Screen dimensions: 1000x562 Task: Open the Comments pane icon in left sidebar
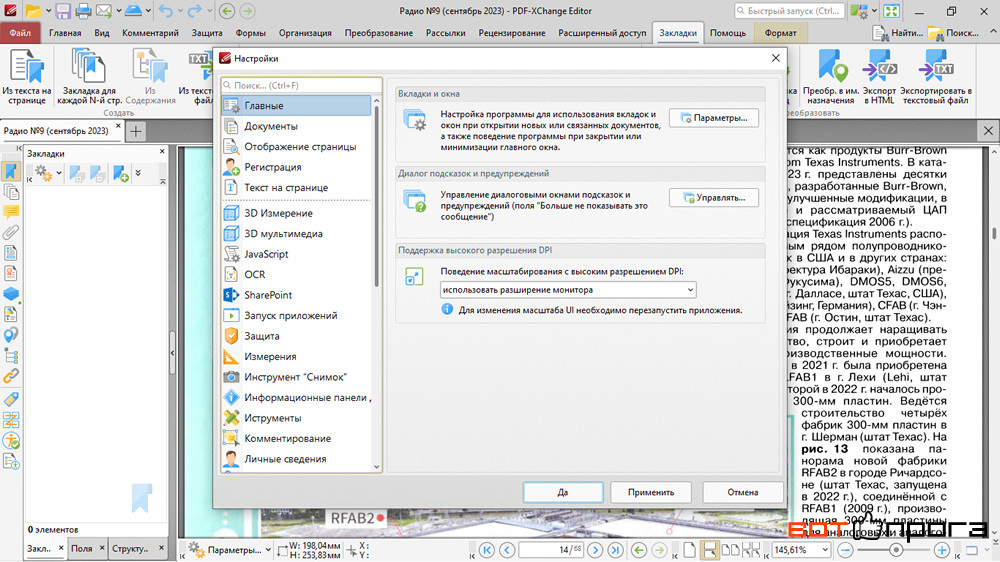tap(11, 212)
